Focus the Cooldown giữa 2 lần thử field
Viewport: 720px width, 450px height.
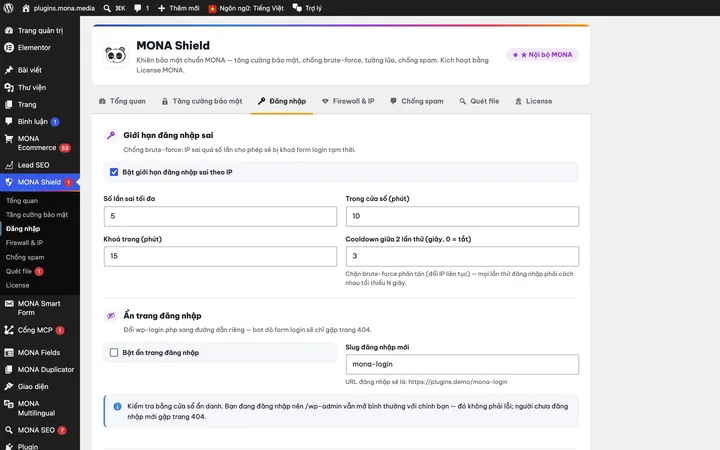click(x=462, y=256)
